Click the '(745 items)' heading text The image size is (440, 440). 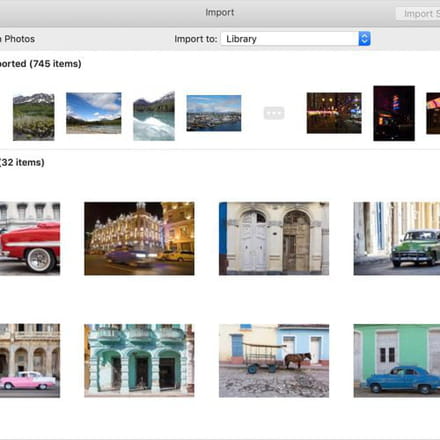point(55,64)
